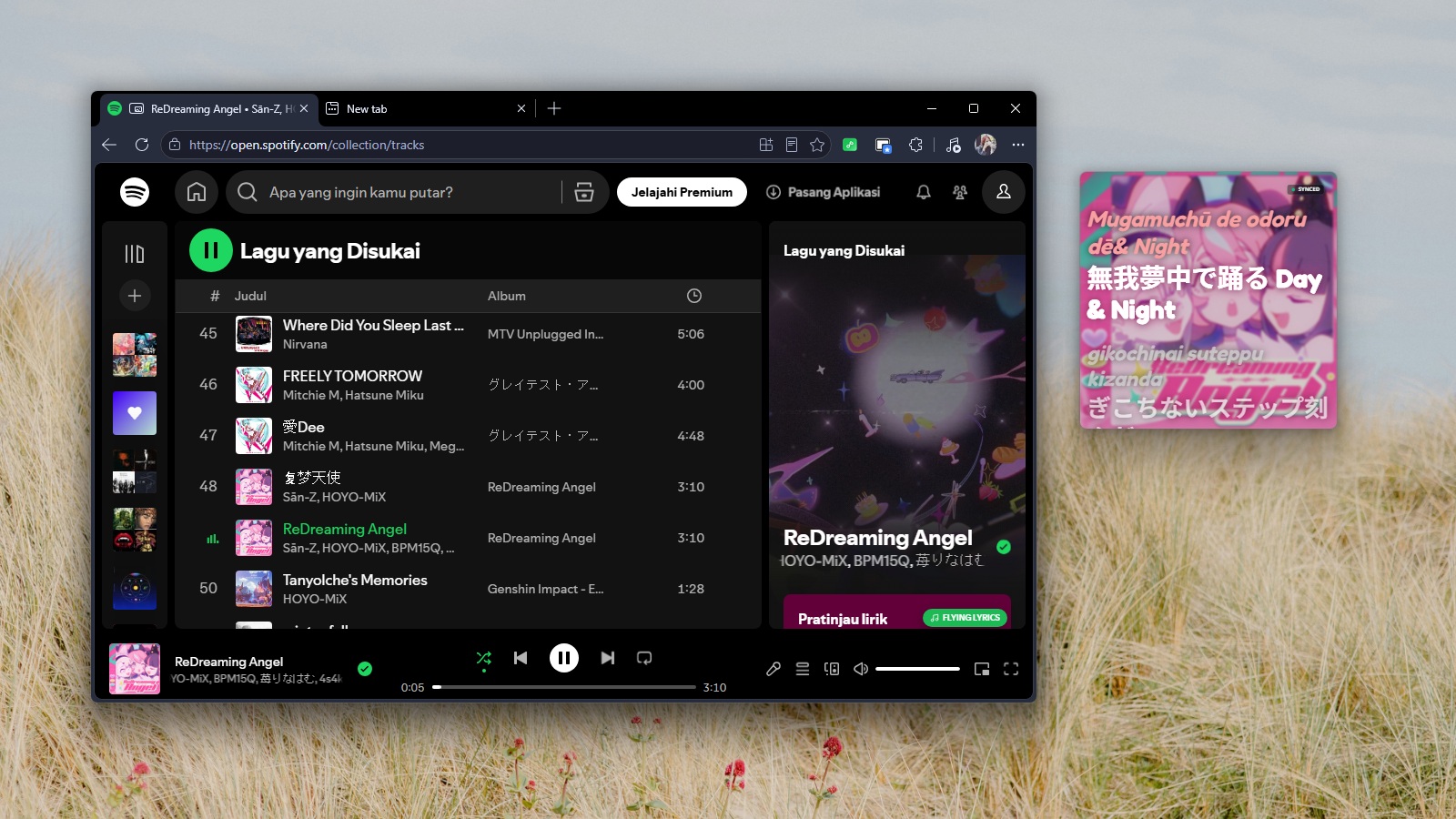Click Pasang Aplikasi link
This screenshot has width=1456, height=819.
[823, 192]
